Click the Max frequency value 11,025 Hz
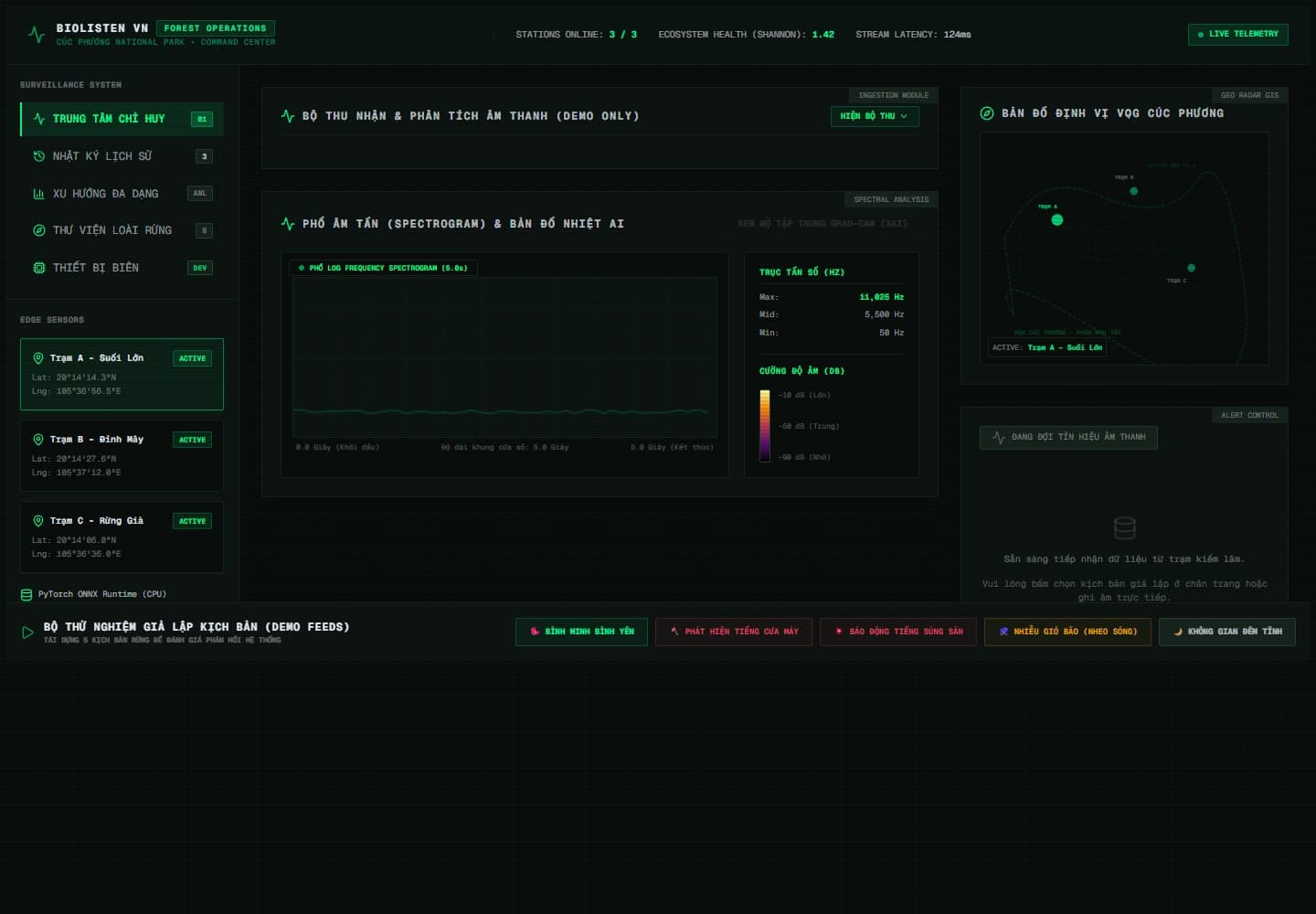Viewport: 1316px width, 914px height. tap(881, 297)
